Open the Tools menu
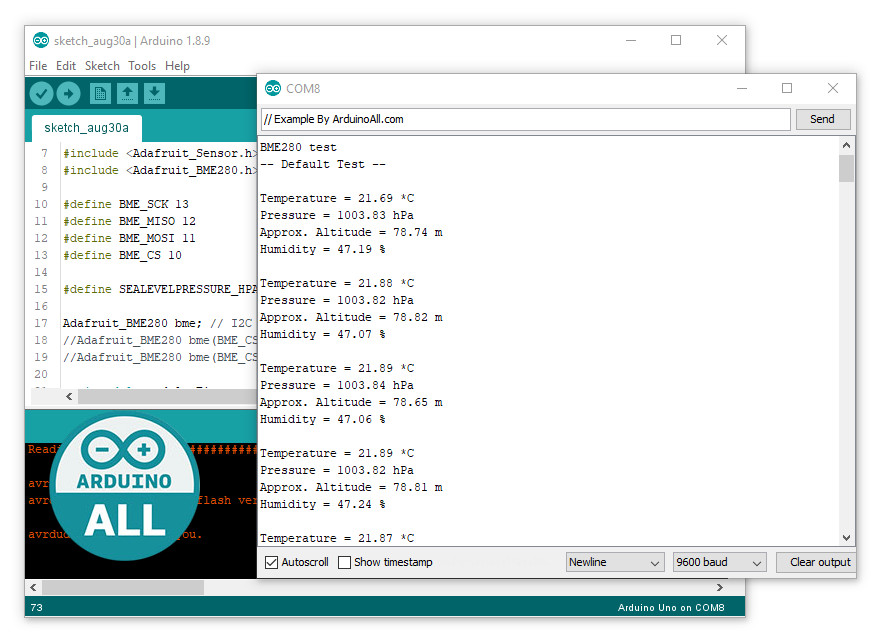The width and height of the screenshot is (886, 640). pos(142,66)
